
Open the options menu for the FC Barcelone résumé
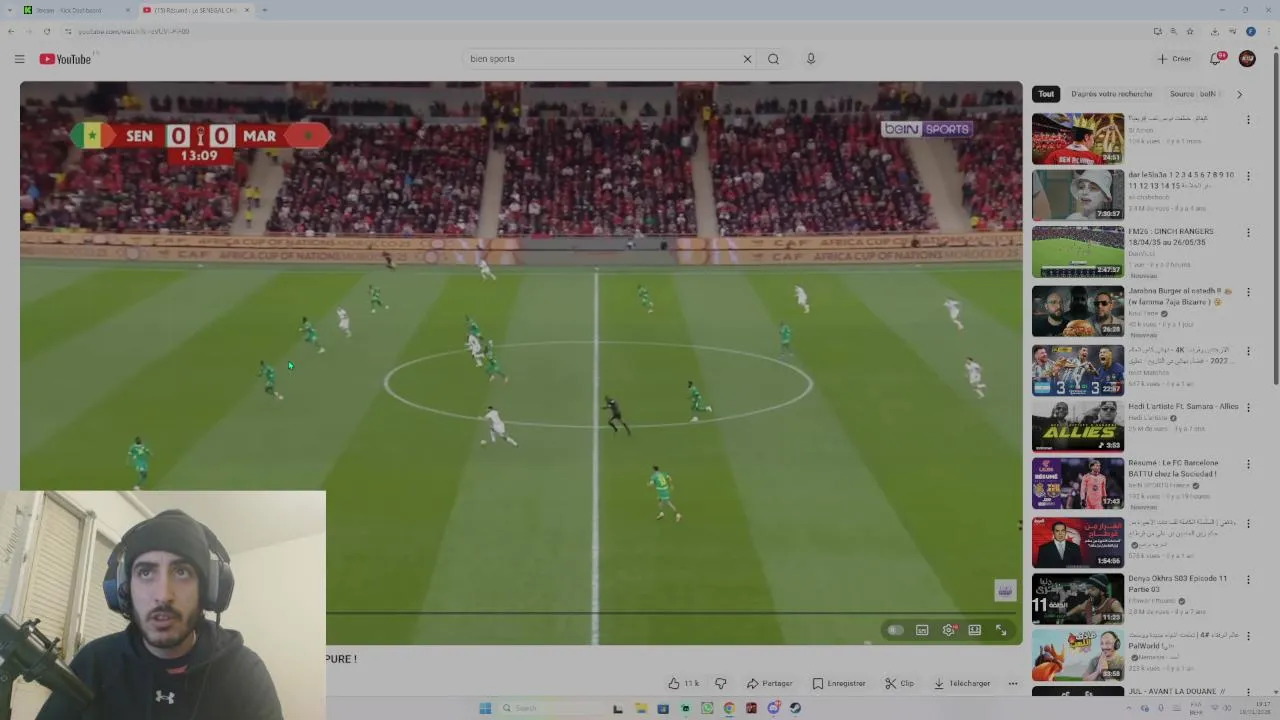[1248, 465]
